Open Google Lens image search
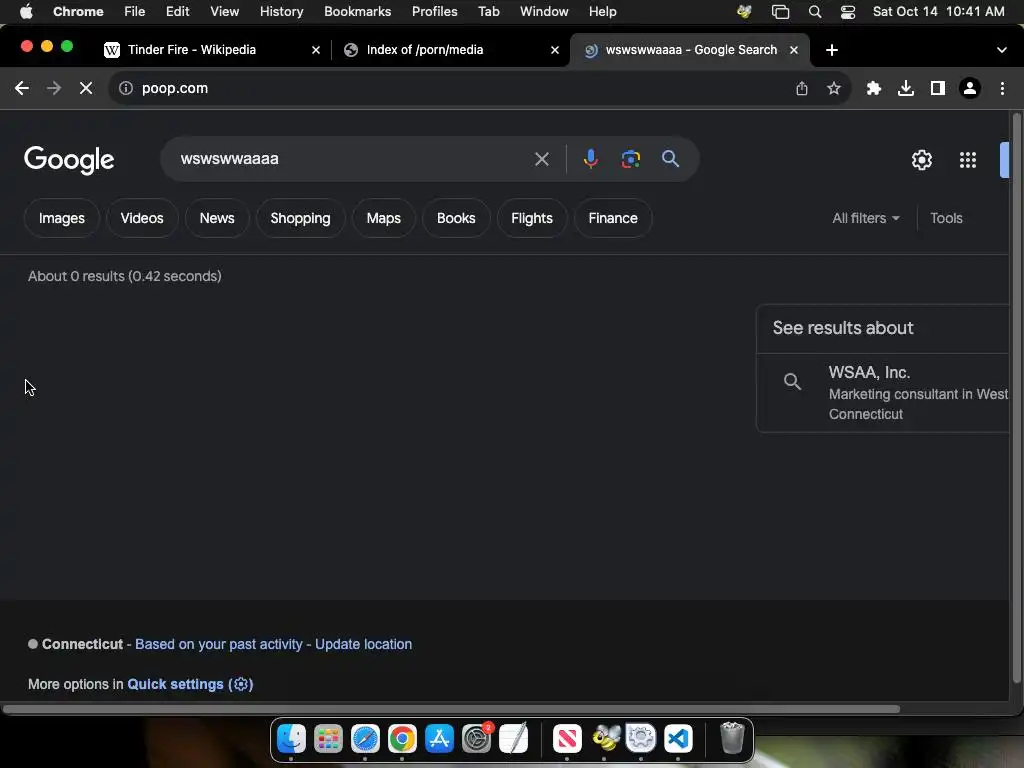Screen dimensions: 1024x768 coord(630,159)
